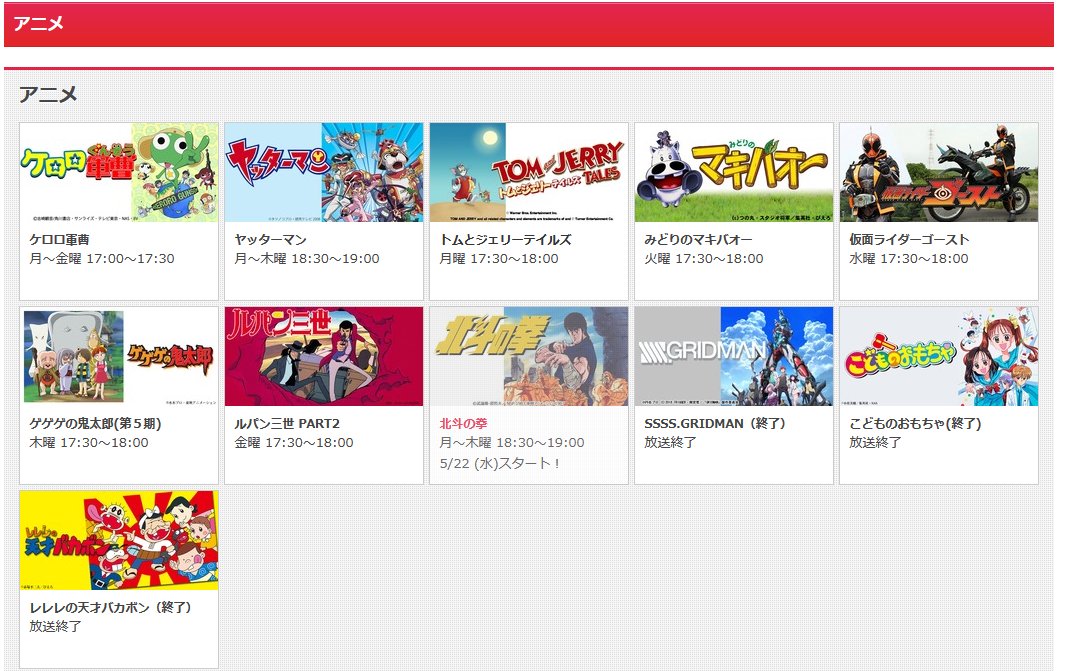The image size is (1068, 671).
Task: Click the レレレの天才バカボン (終了) title link
Action: pos(110,608)
